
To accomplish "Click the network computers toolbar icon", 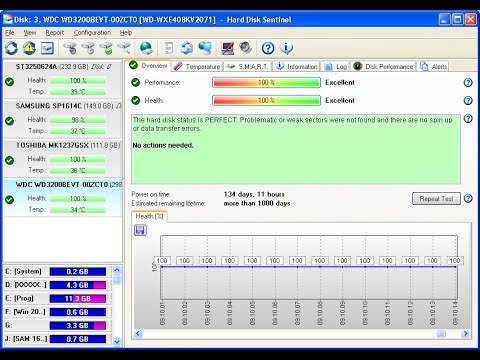I will pyautogui.click(x=205, y=48).
